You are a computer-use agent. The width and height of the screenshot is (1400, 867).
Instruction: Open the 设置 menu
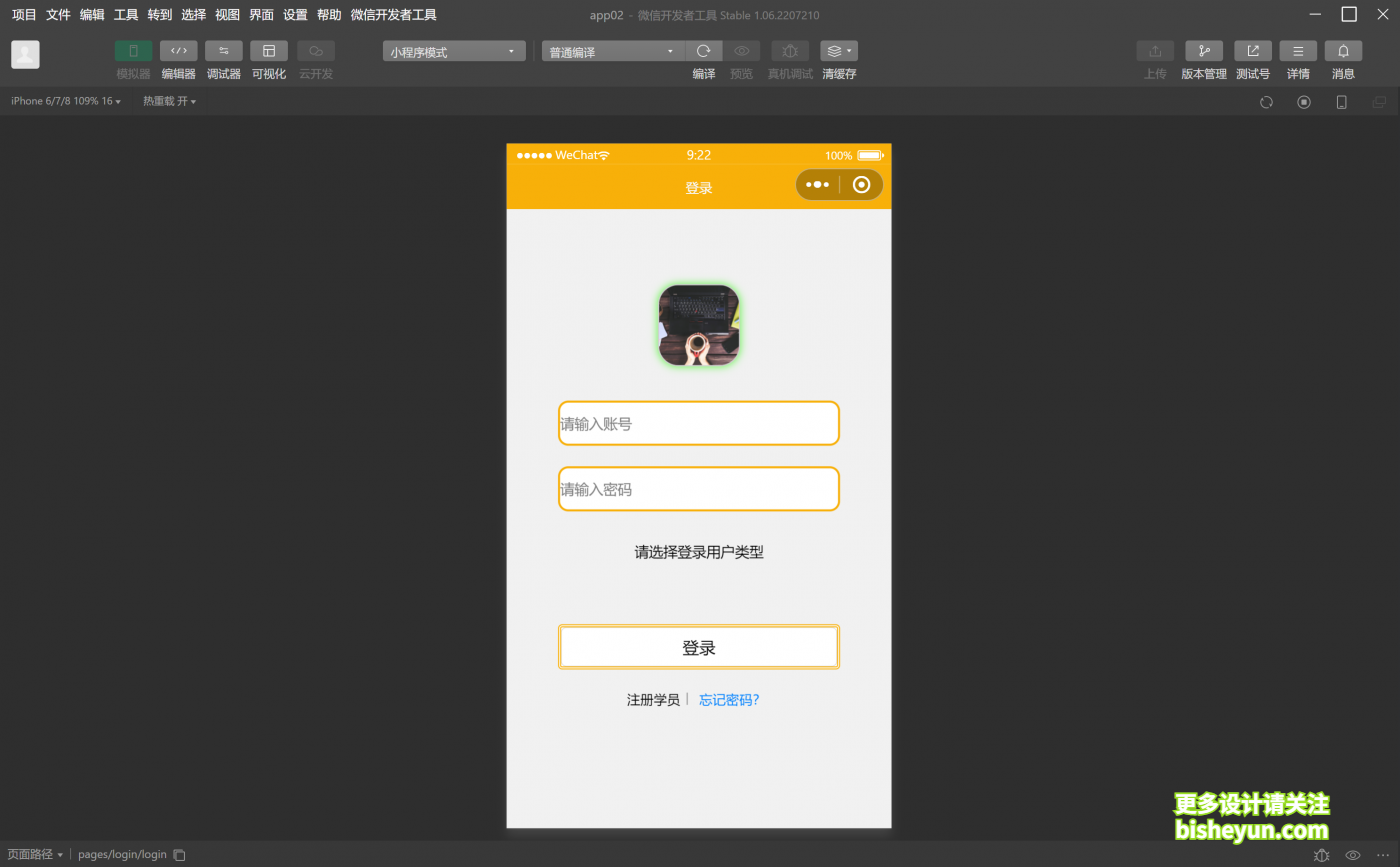pos(295,15)
